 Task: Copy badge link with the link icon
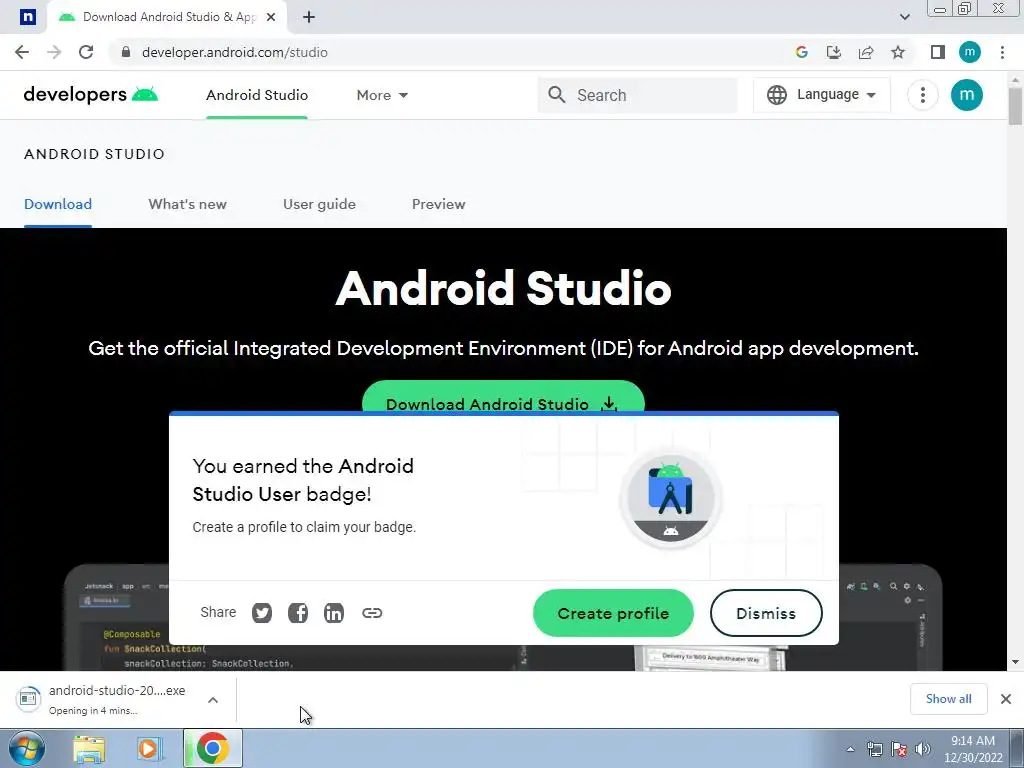click(372, 613)
